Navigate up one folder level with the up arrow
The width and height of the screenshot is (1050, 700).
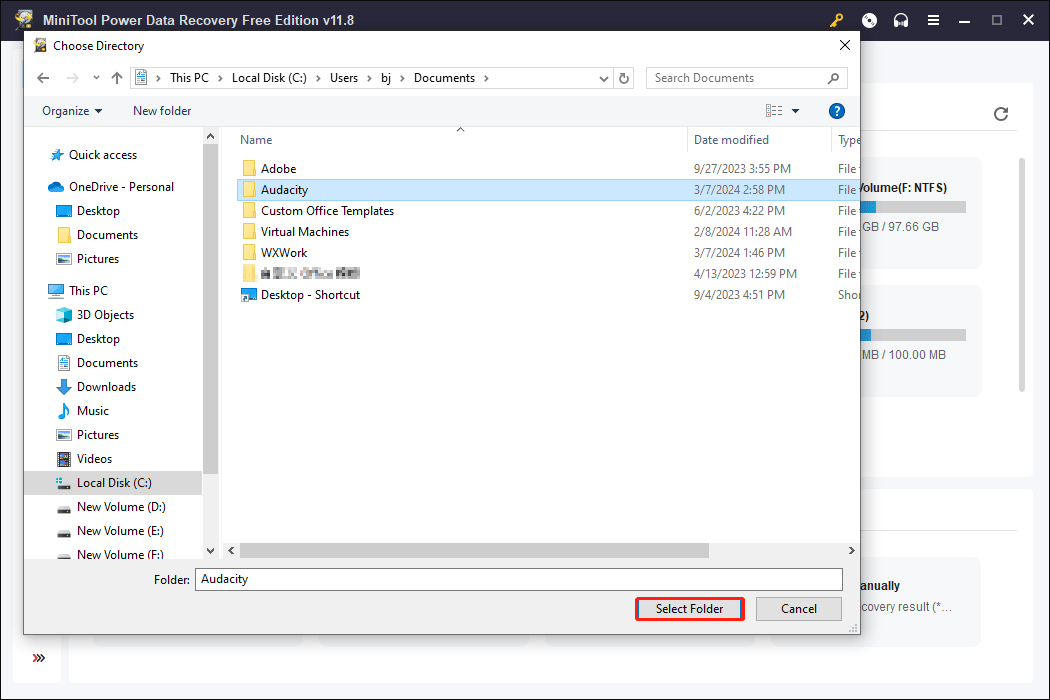(x=116, y=78)
